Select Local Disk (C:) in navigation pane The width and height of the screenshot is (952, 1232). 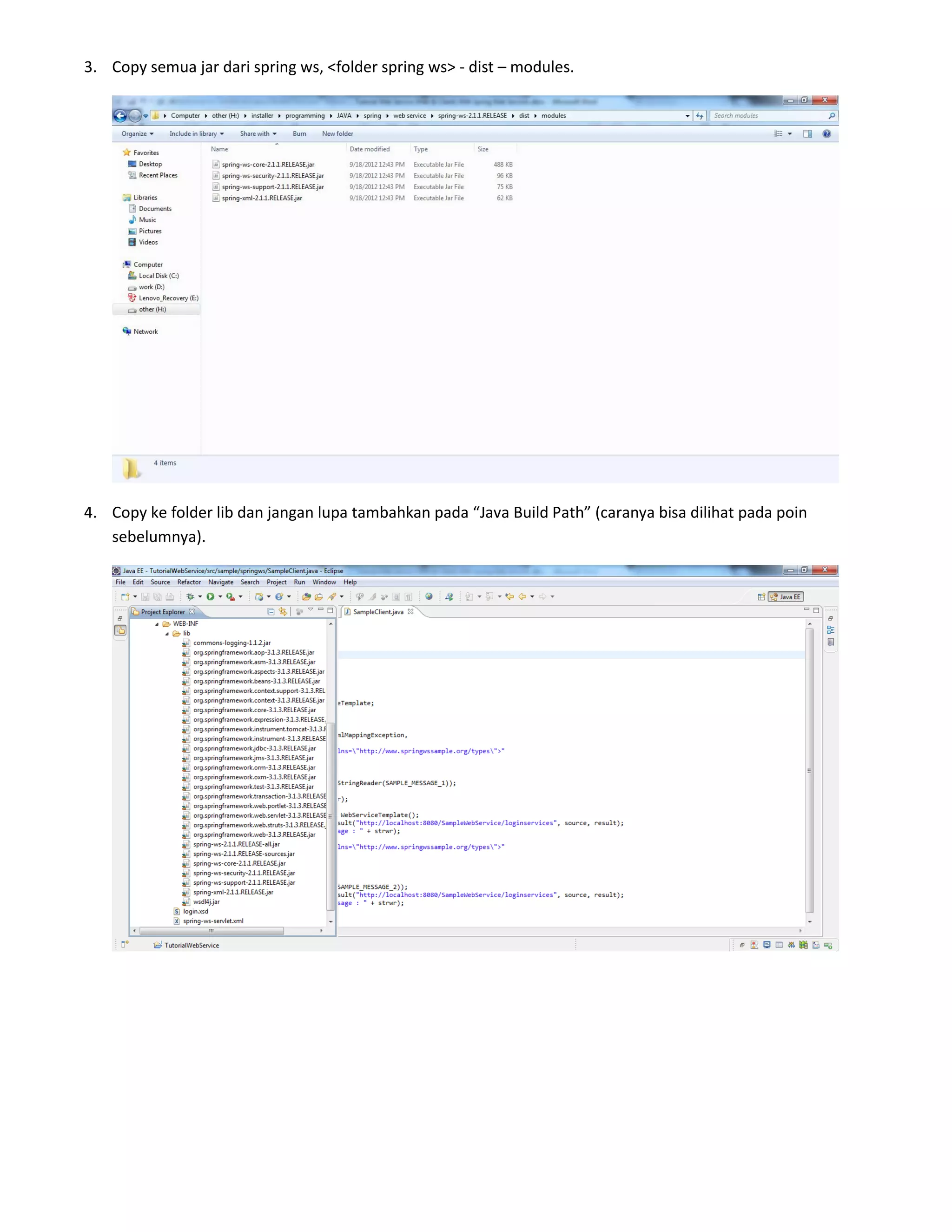tap(153, 276)
